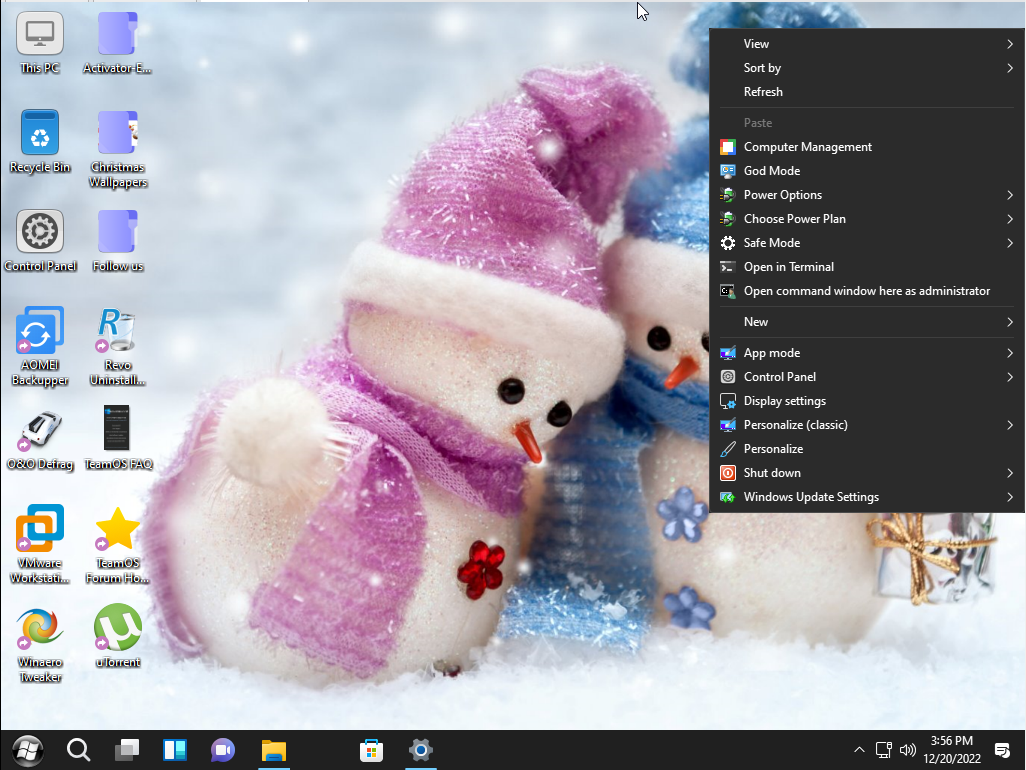Open Display settings from context menu
The width and height of the screenshot is (1026, 770).
click(x=785, y=401)
